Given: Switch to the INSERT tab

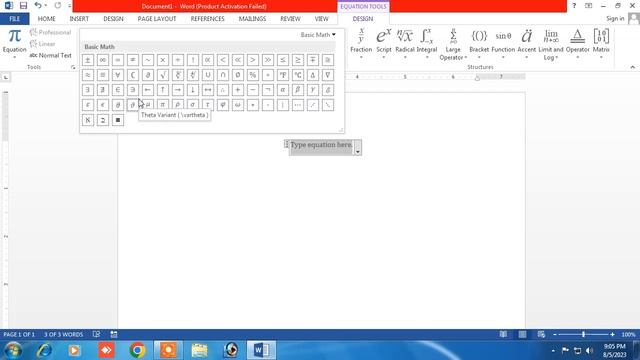Looking at the screenshot, I should [x=79, y=19].
